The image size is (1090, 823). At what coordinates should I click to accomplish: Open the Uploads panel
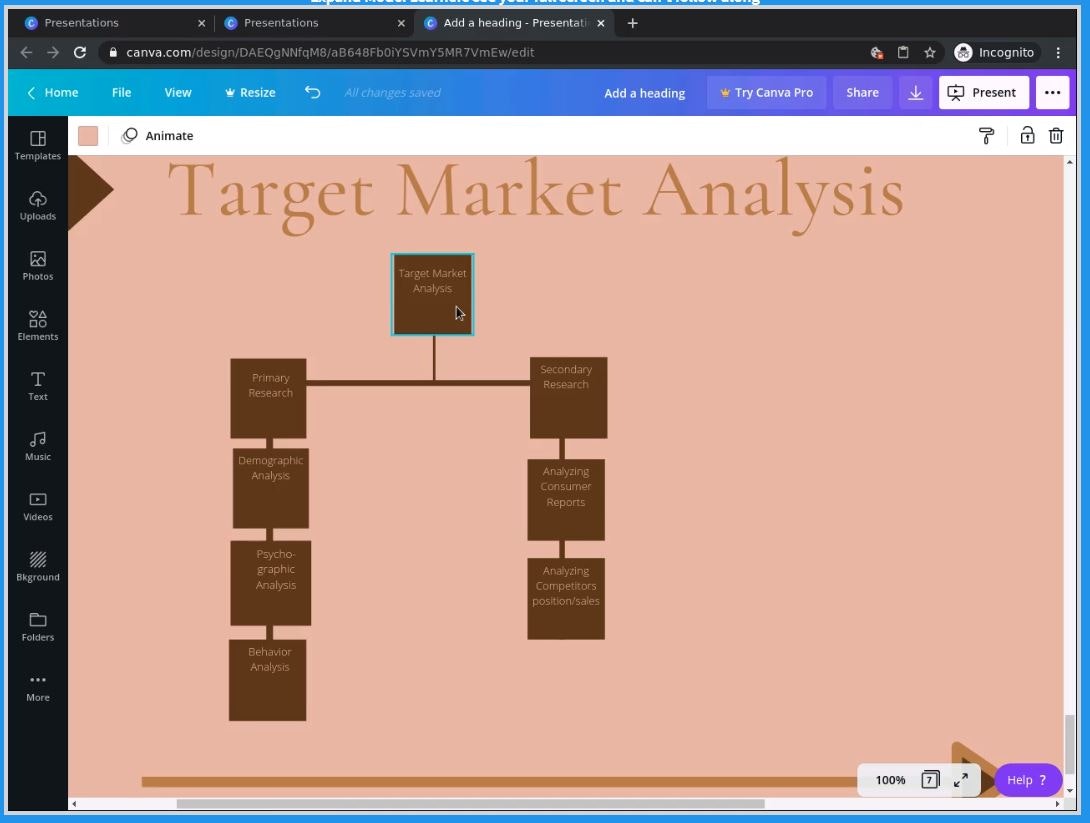[x=38, y=206]
